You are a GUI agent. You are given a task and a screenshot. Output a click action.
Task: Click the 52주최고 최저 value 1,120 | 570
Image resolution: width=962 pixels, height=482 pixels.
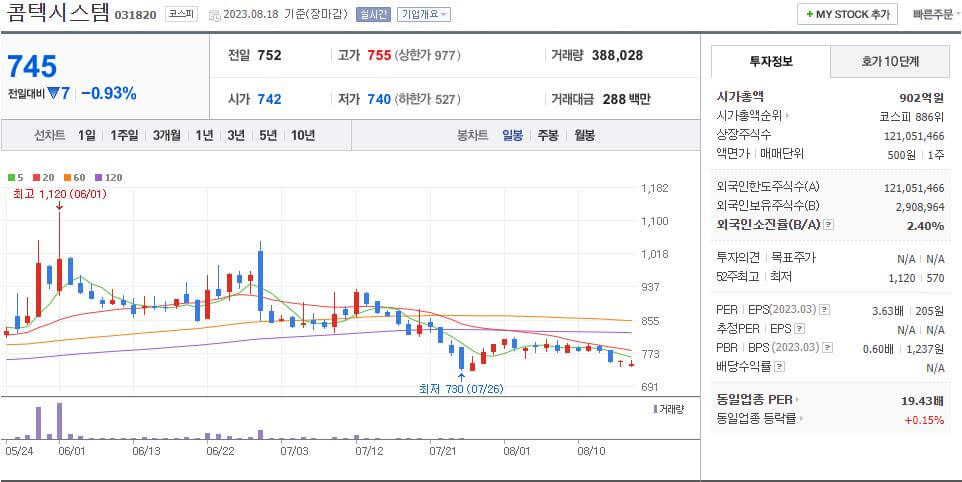(916, 278)
